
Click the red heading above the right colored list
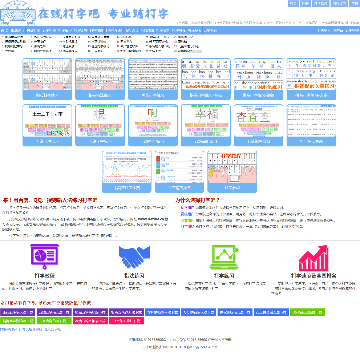coord(197,200)
